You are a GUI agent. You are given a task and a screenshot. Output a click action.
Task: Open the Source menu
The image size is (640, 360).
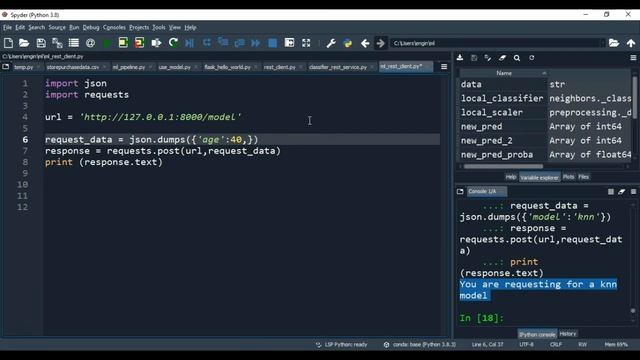[x=57, y=27]
